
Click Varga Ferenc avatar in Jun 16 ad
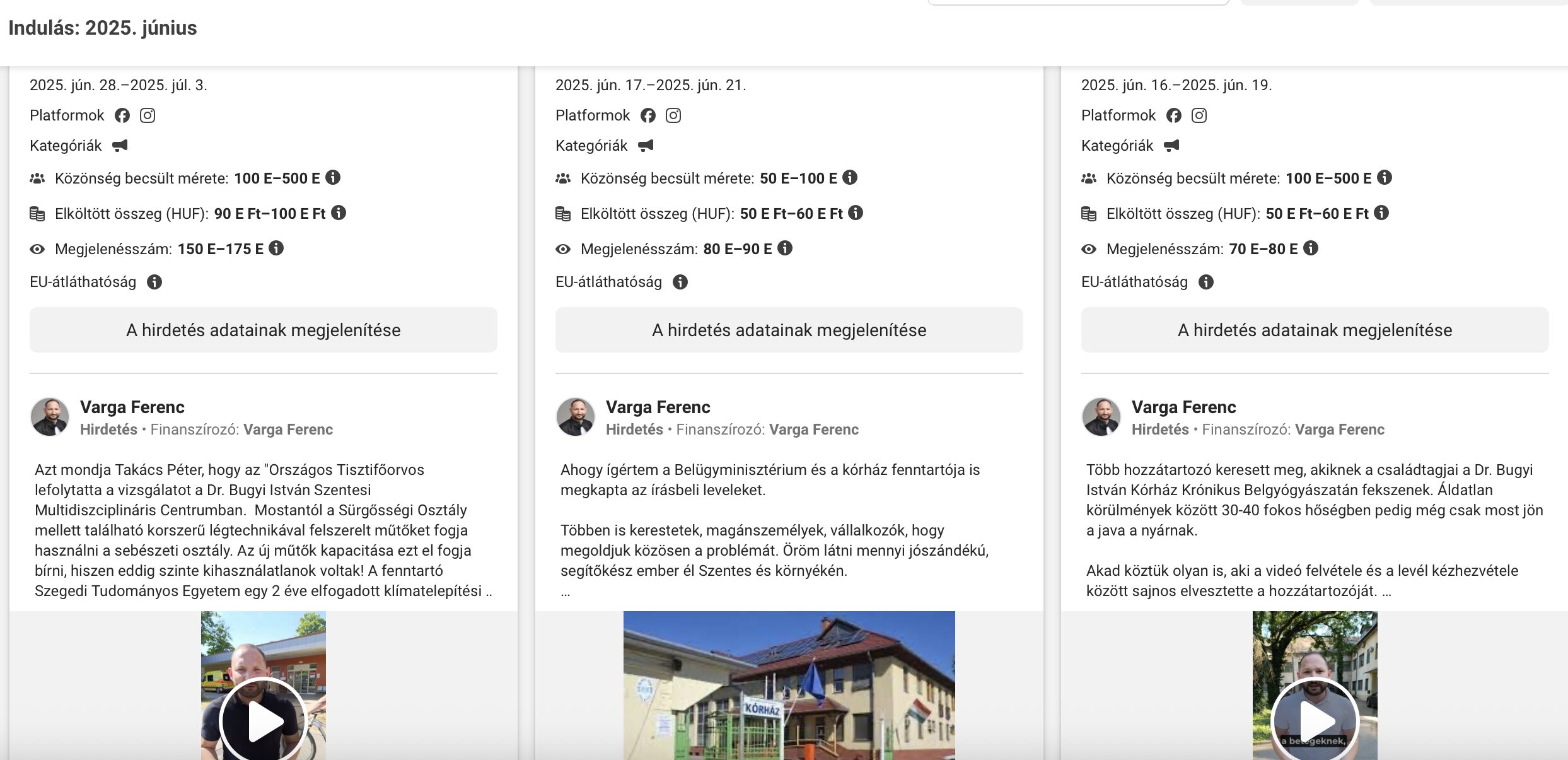point(1101,417)
